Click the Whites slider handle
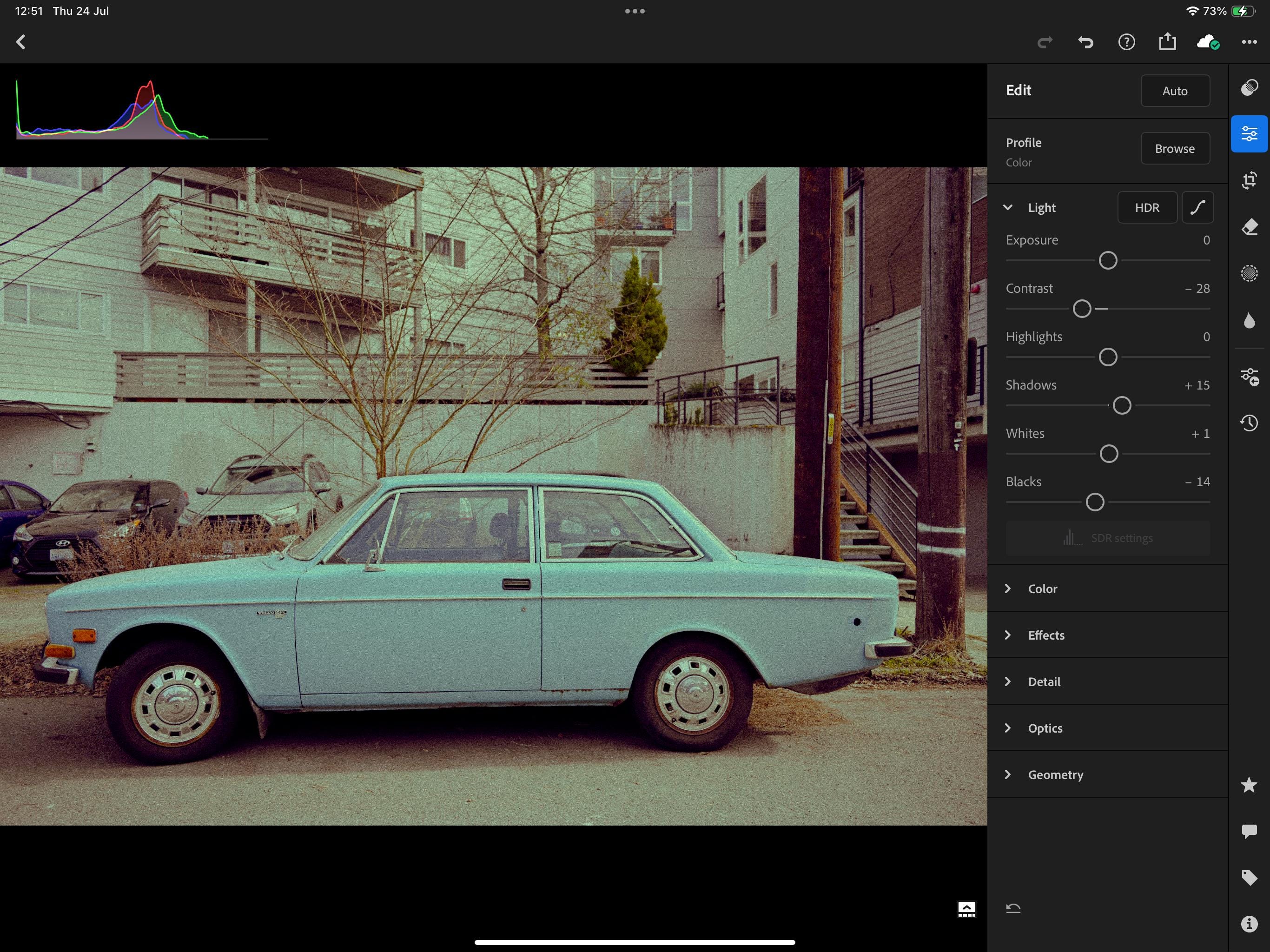 click(1109, 454)
